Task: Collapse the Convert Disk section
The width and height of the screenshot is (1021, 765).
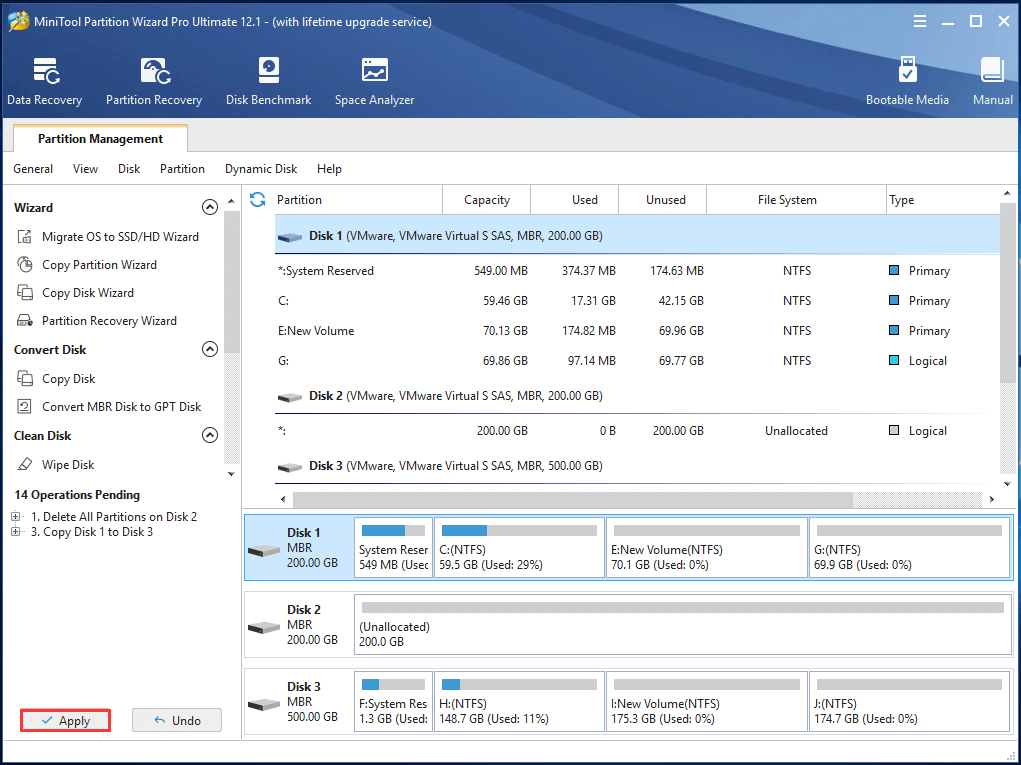Action: tap(210, 350)
